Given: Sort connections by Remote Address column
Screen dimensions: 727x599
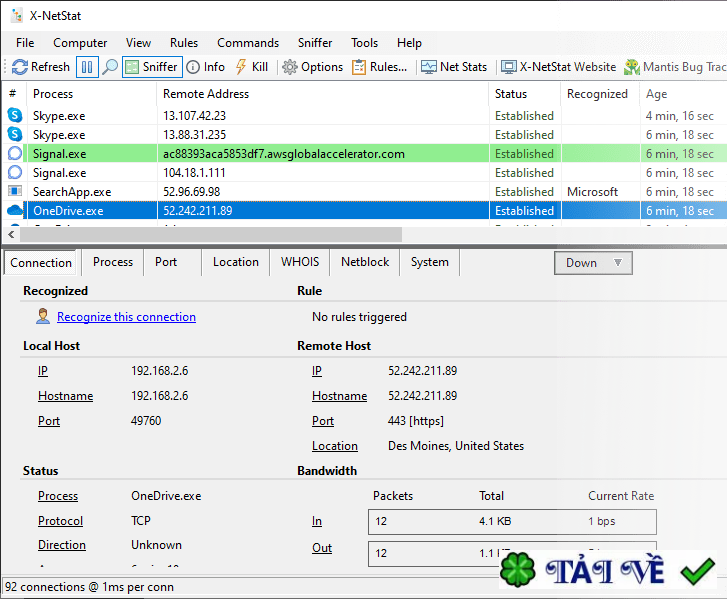Looking at the screenshot, I should 205,94.
